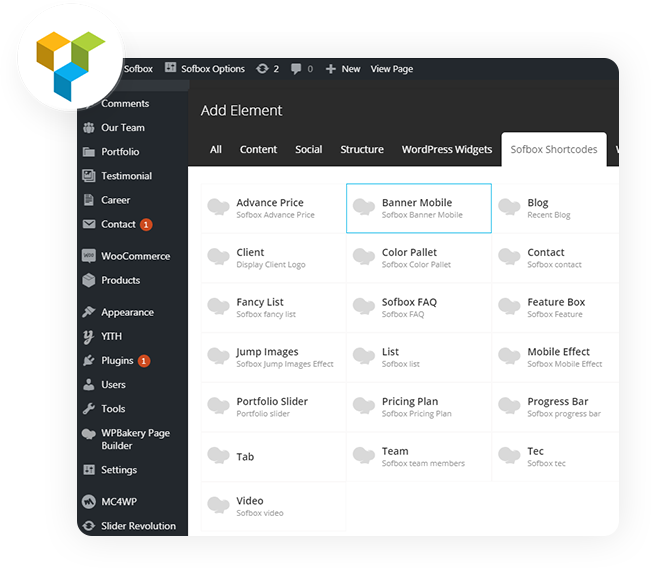Viewport: 658px width, 568px height.
Task: Select the Sofbox Shortcodes tab
Action: (x=554, y=150)
